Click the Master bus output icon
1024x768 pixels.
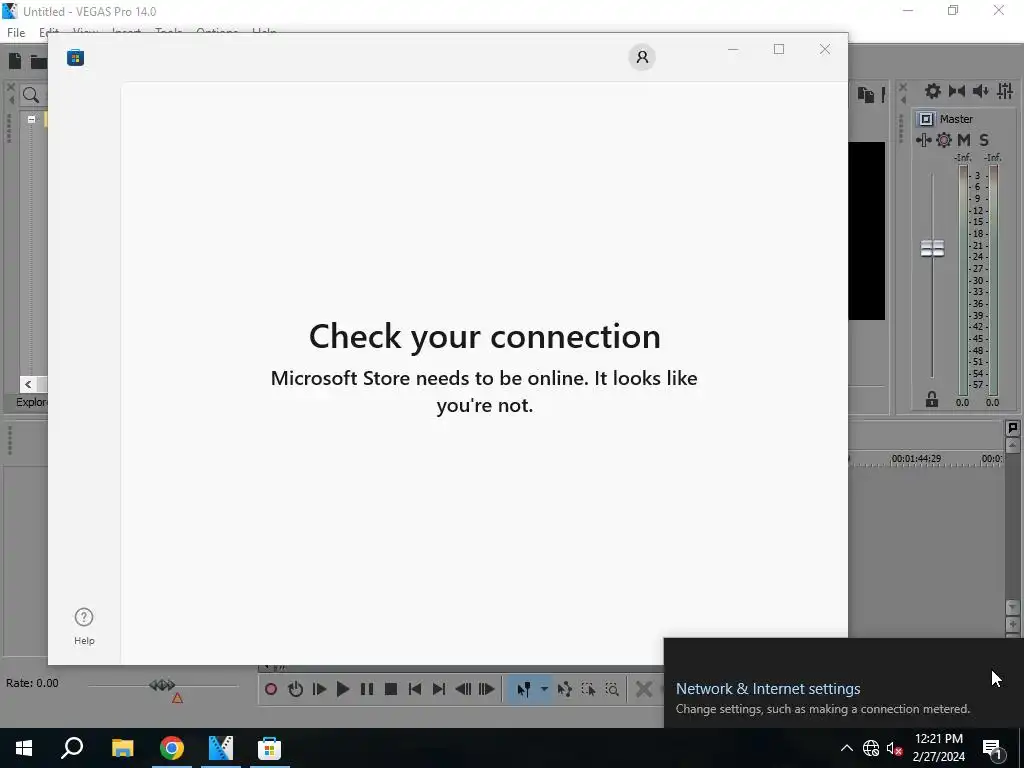point(925,119)
